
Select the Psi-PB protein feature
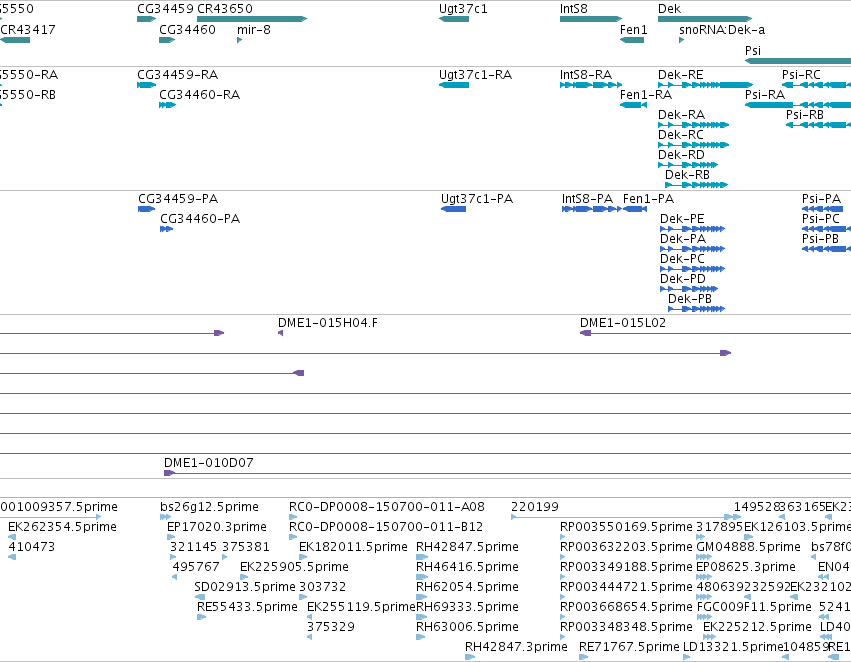(x=826, y=249)
